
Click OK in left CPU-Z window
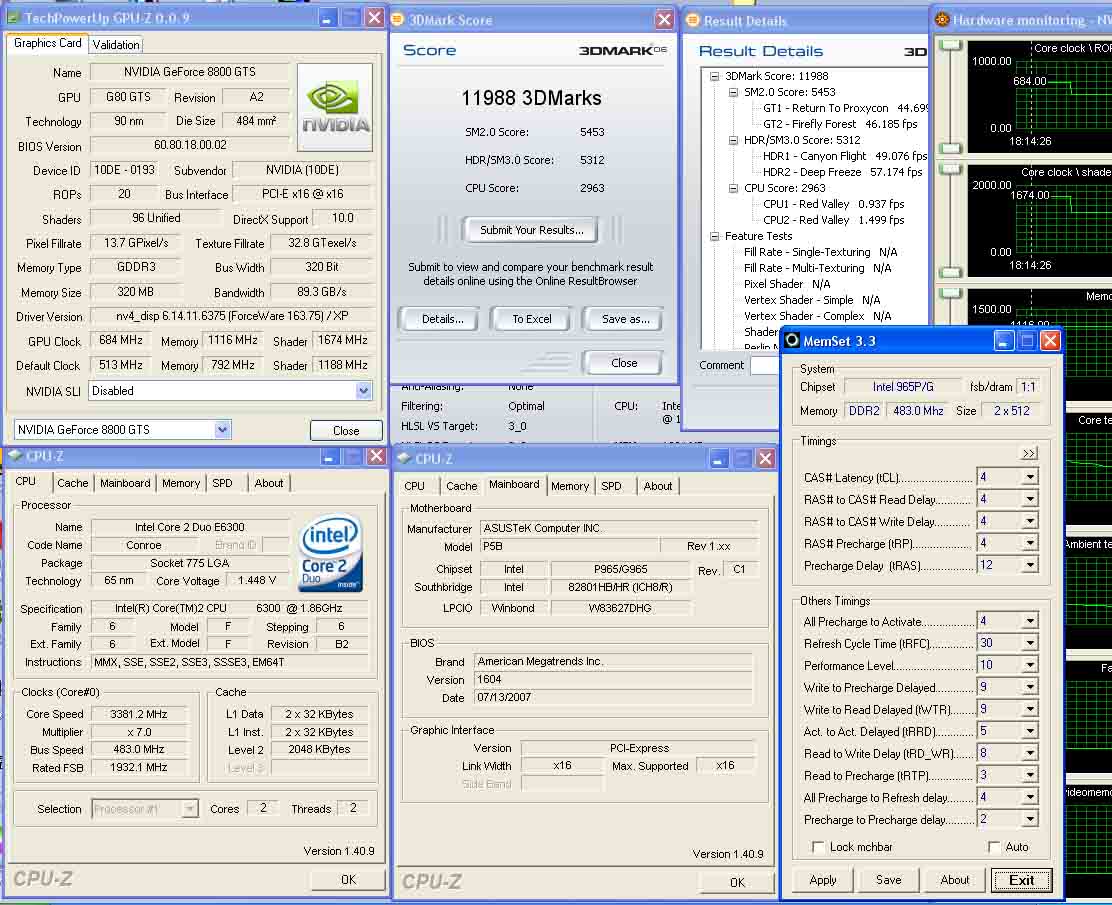pos(348,879)
